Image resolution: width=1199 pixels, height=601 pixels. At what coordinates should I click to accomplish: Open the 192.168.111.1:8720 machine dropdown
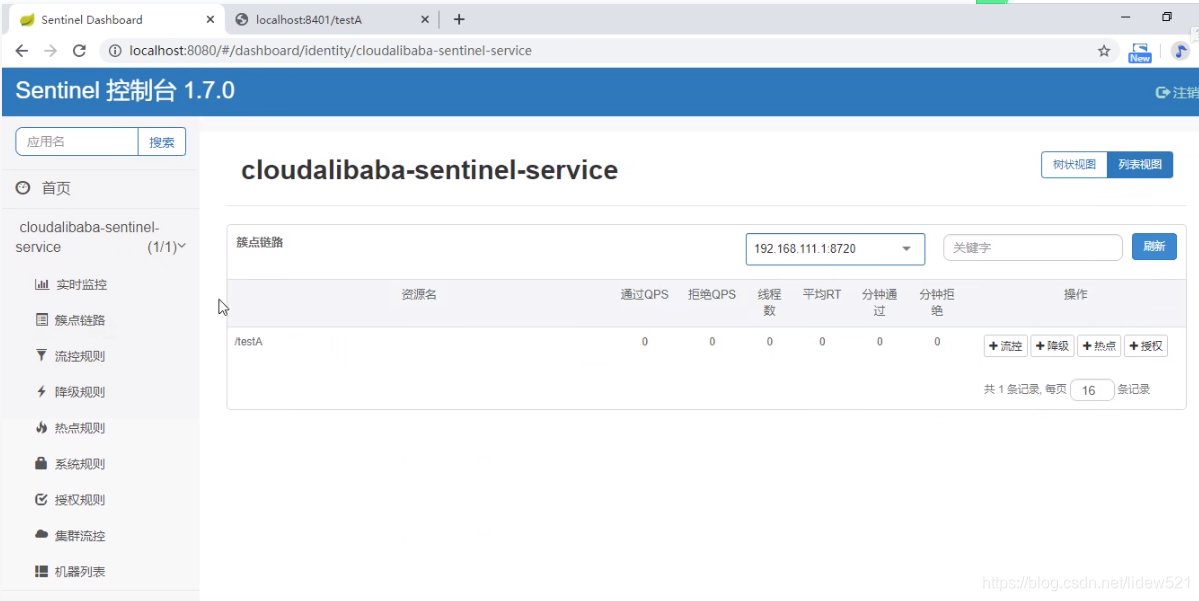coord(835,249)
